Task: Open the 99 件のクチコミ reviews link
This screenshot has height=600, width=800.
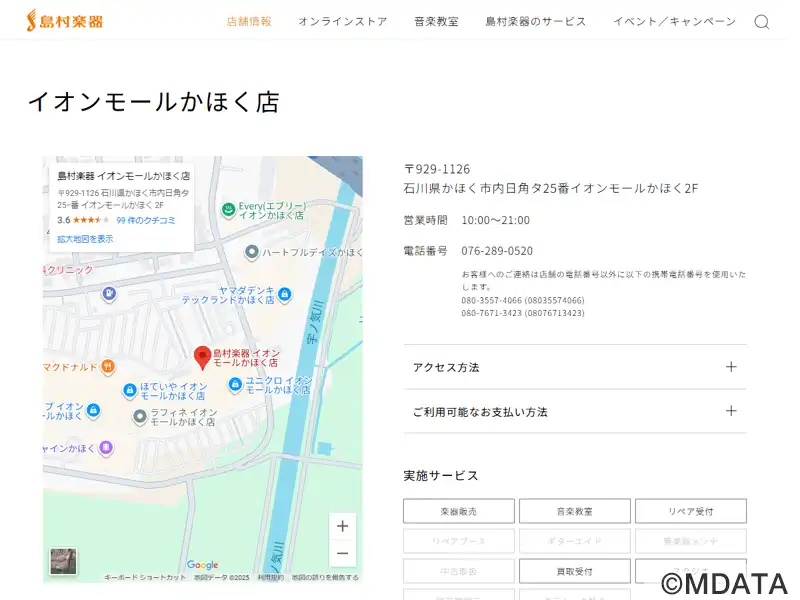Action: [145, 220]
